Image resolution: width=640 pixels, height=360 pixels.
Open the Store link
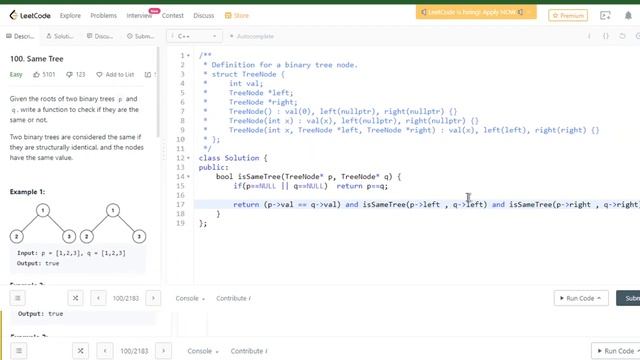point(237,16)
